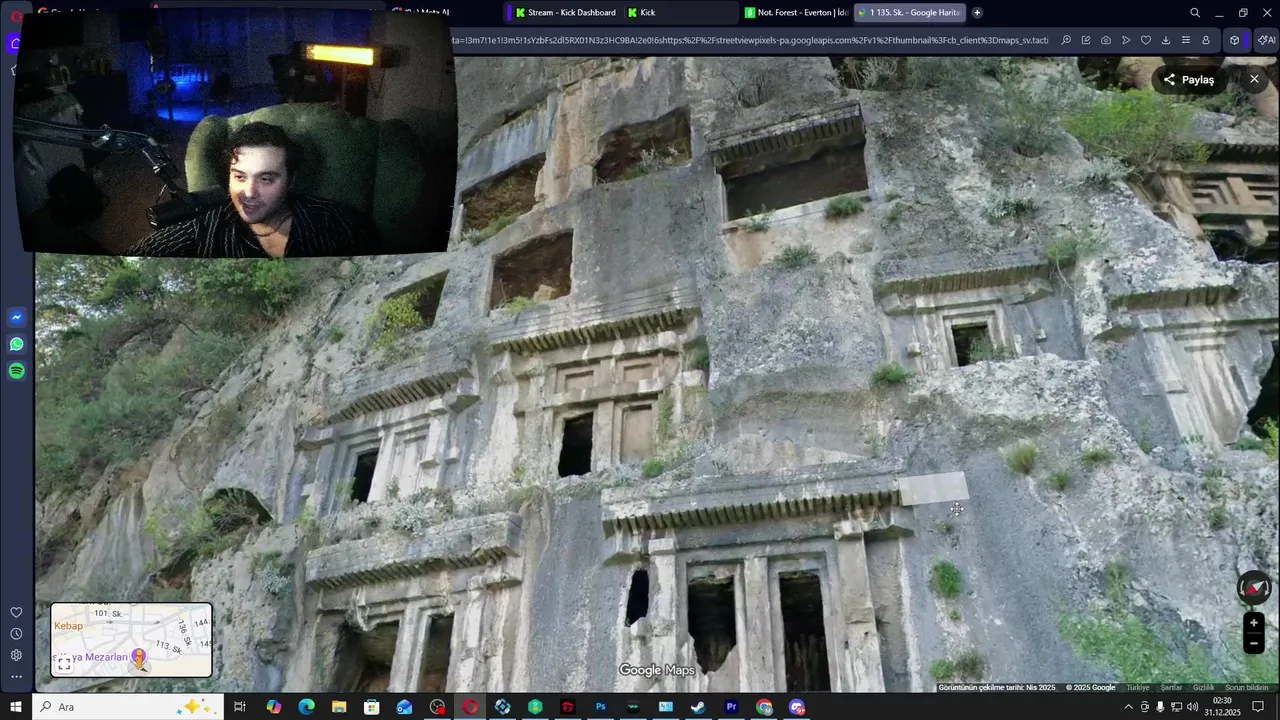Open Task View on the taskbar
The height and width of the screenshot is (720, 1280).
pos(240,707)
